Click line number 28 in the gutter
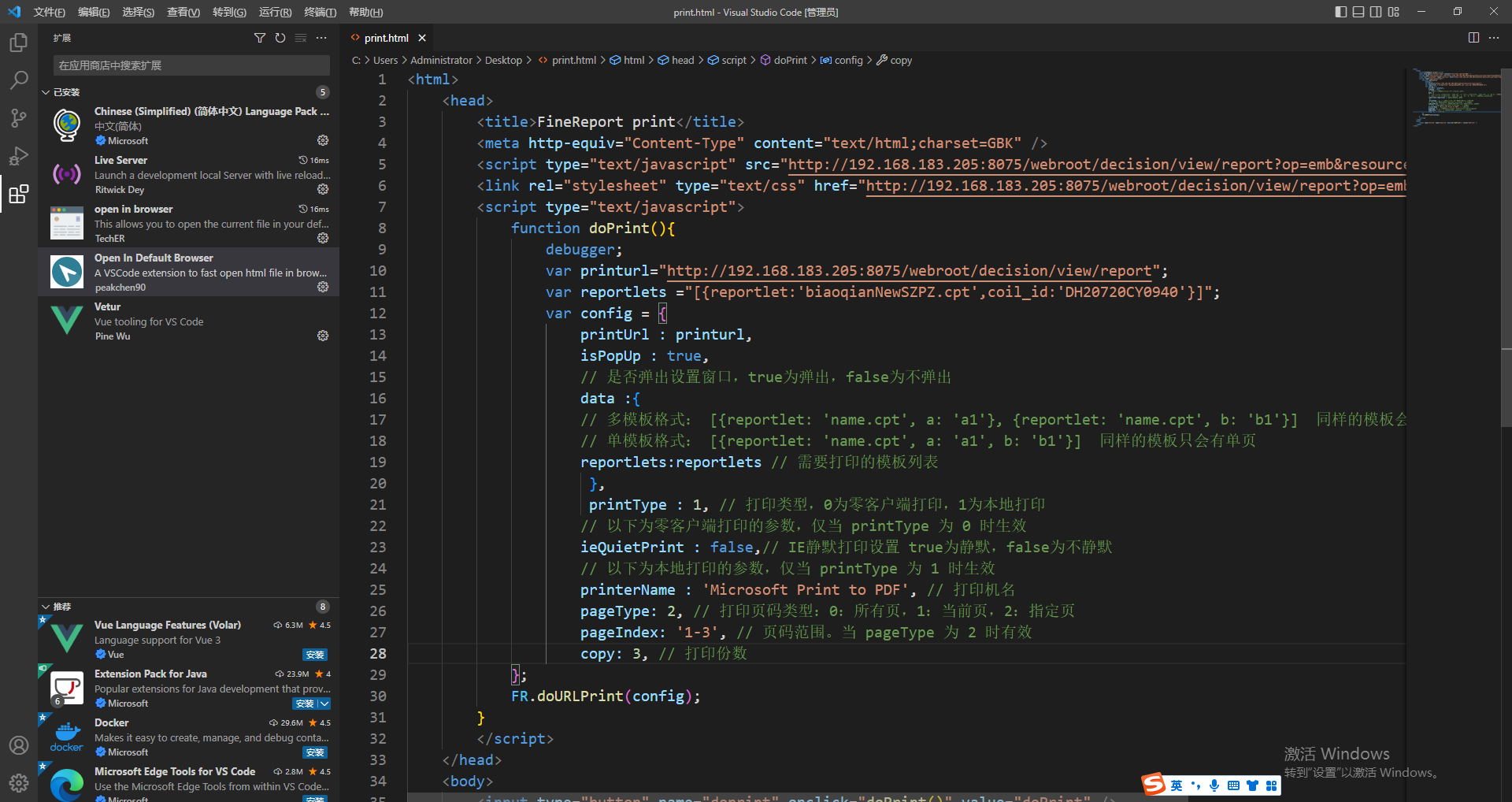The image size is (1512, 802). (378, 654)
